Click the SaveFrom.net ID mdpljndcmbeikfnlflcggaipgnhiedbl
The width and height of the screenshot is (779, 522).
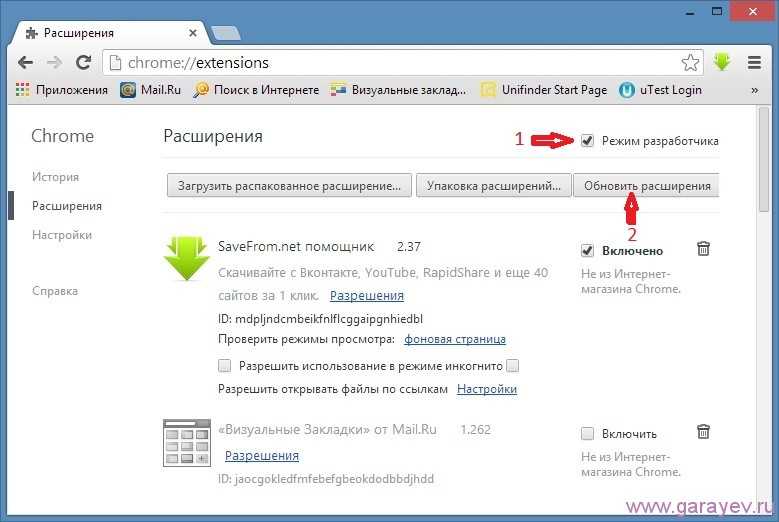coord(320,318)
